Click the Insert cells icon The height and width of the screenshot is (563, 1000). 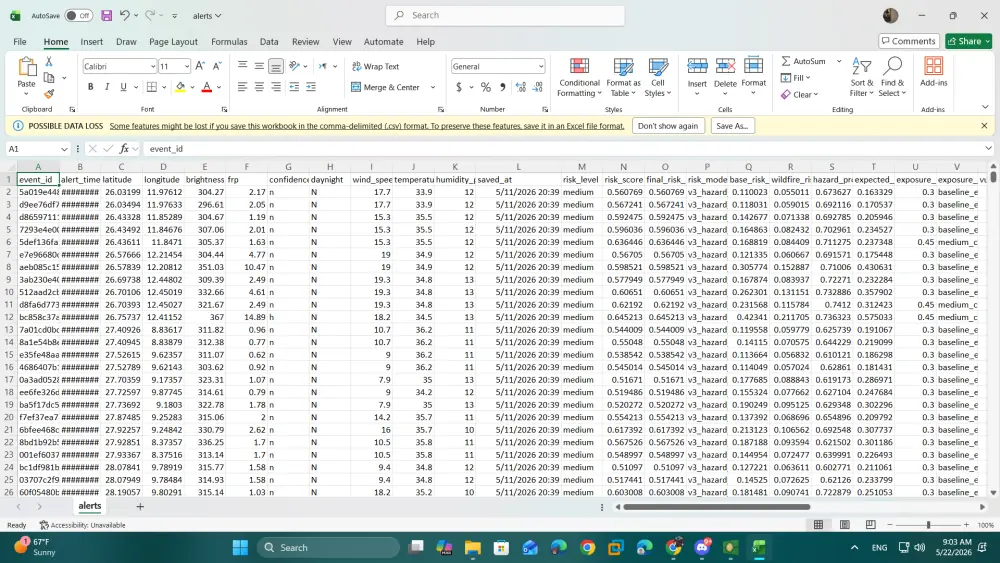tap(697, 66)
